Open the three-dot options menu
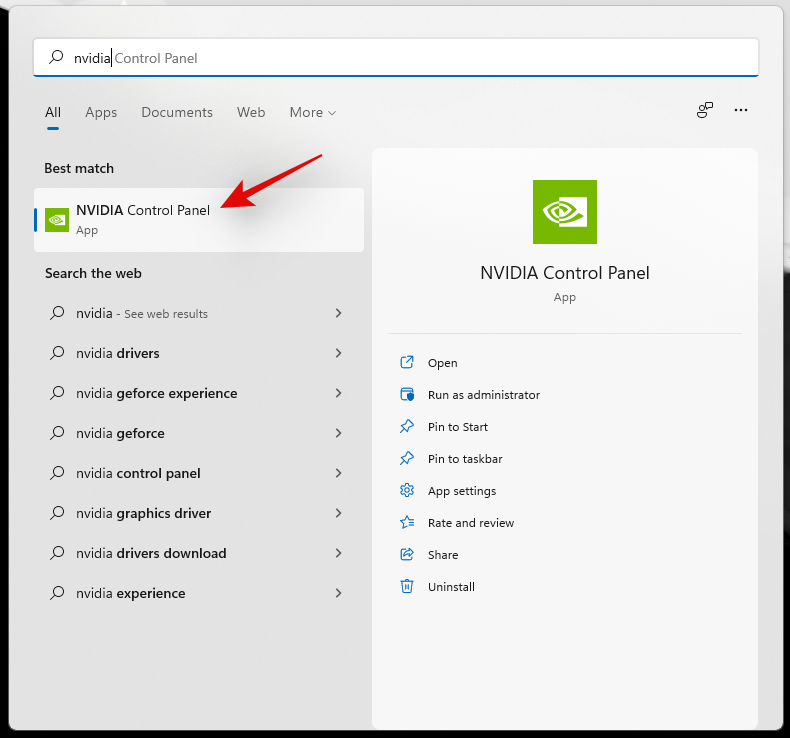This screenshot has height=738, width=790. [x=741, y=110]
